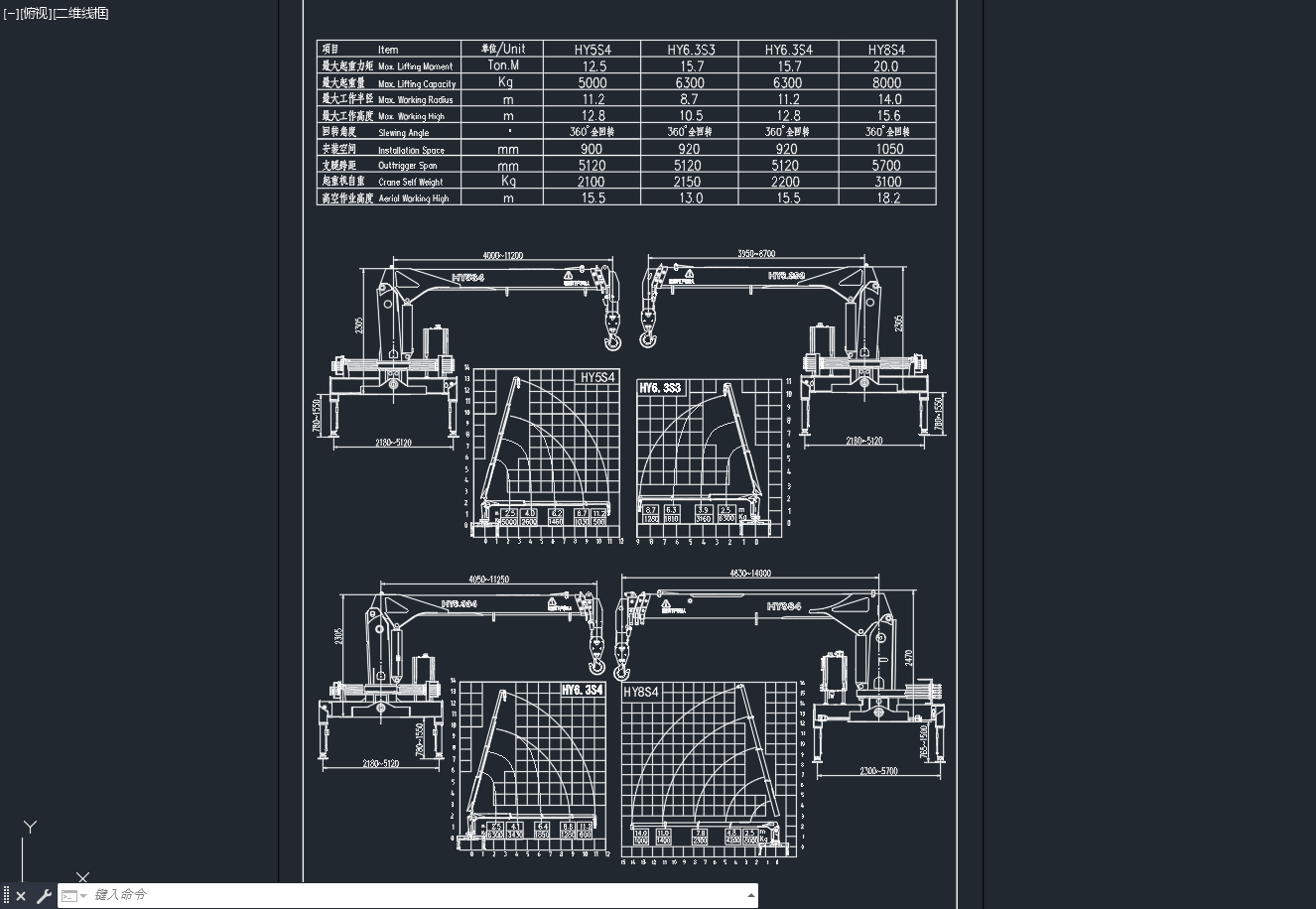Click the 3950~8700 boom dimension text
Image resolution: width=1316 pixels, height=909 pixels.
tap(756, 254)
